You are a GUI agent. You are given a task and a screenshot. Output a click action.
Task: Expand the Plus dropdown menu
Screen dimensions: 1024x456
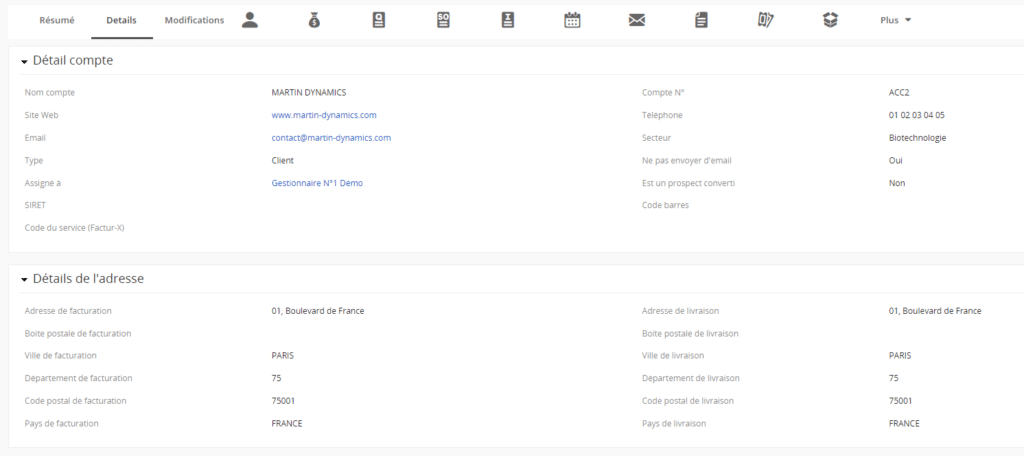pos(895,20)
